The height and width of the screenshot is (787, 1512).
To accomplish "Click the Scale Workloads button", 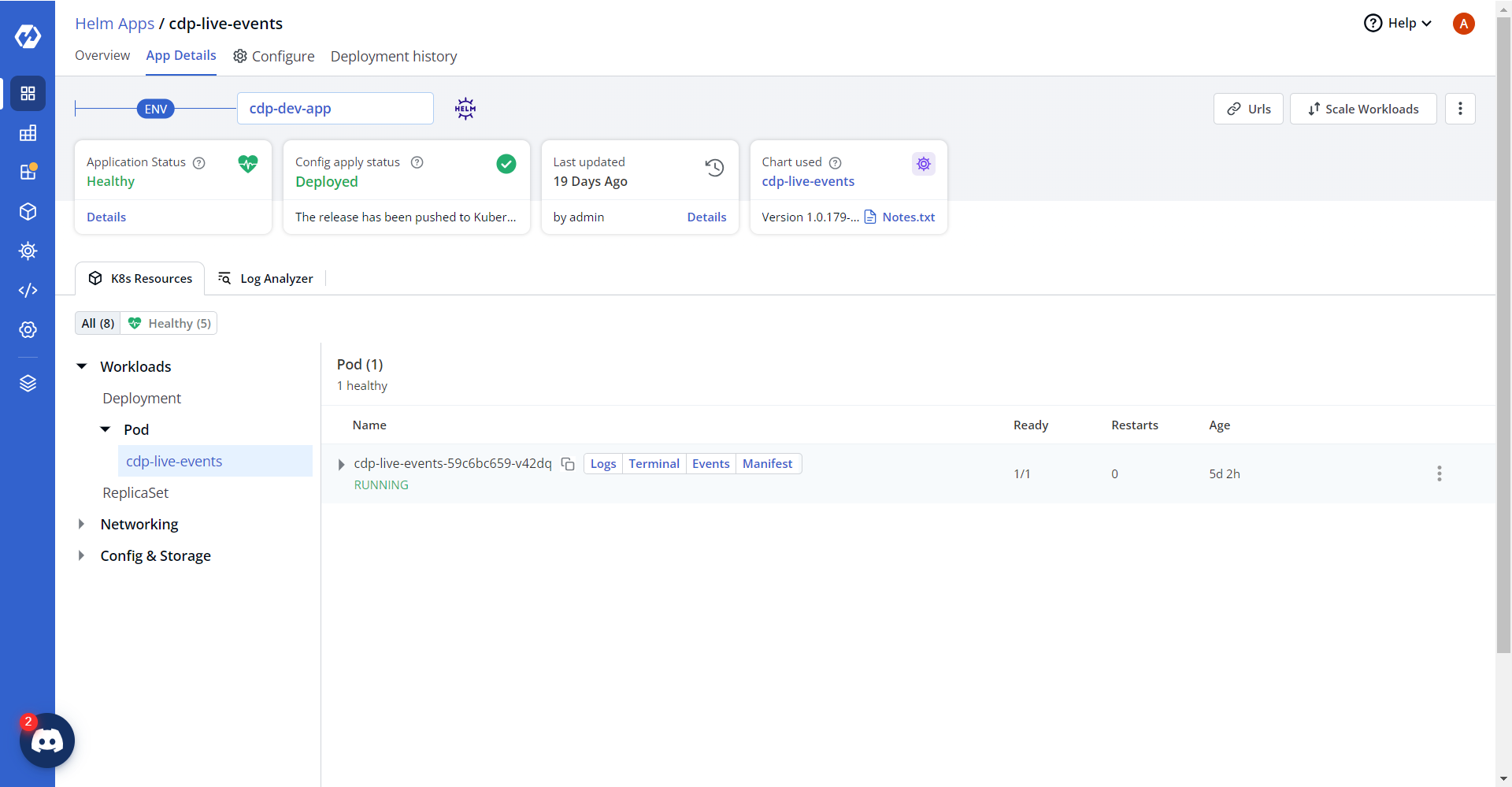I will tap(1362, 109).
